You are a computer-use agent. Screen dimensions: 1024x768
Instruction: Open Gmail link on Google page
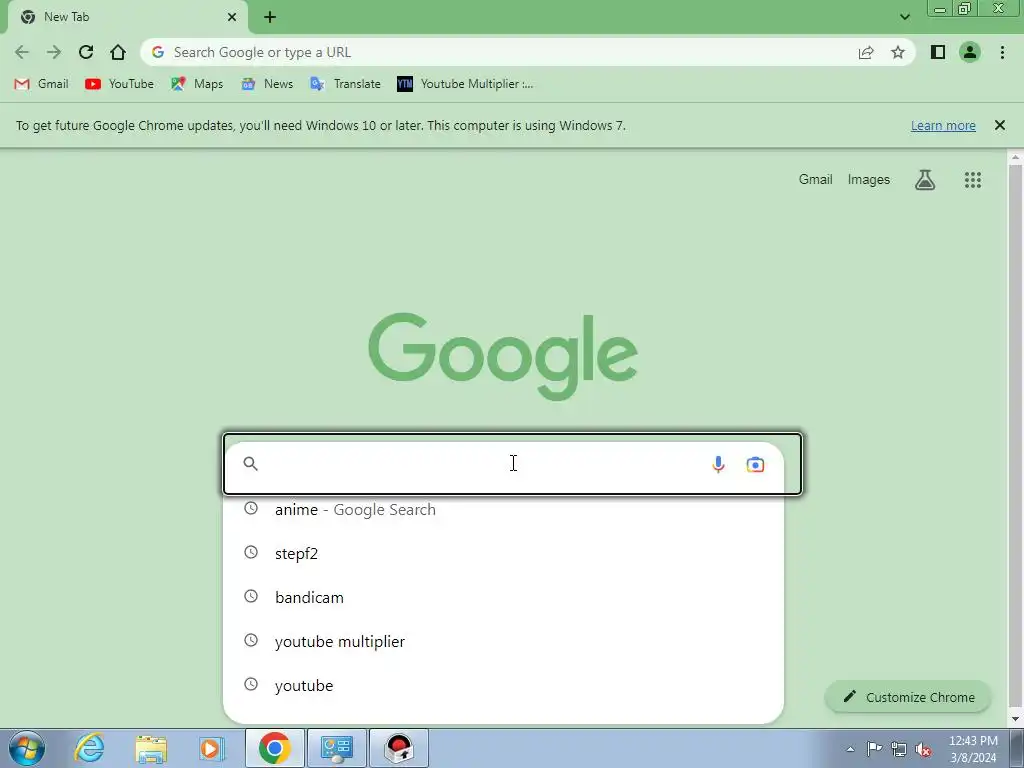(x=815, y=180)
